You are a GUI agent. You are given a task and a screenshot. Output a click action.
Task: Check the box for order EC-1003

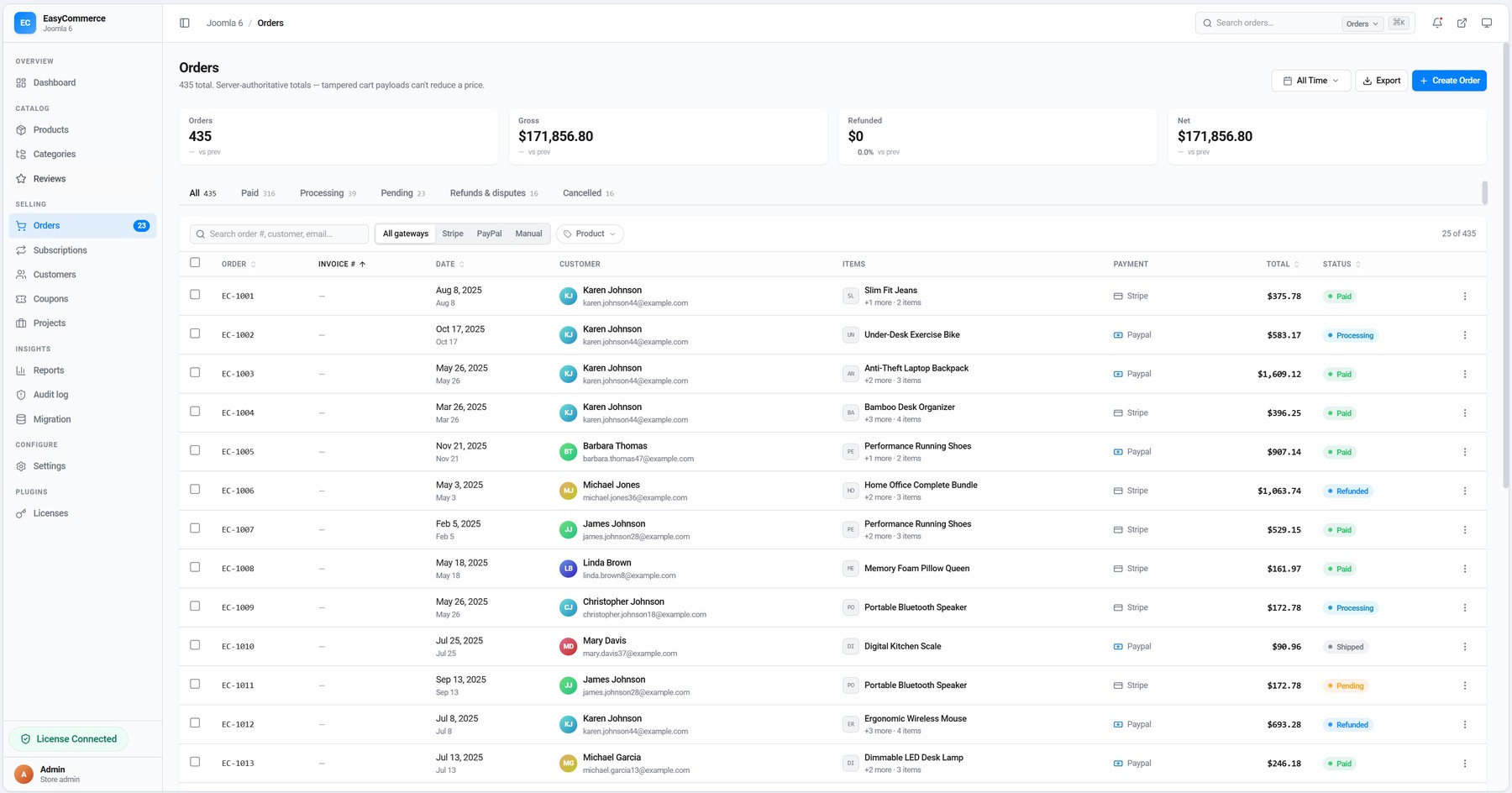pyautogui.click(x=195, y=373)
